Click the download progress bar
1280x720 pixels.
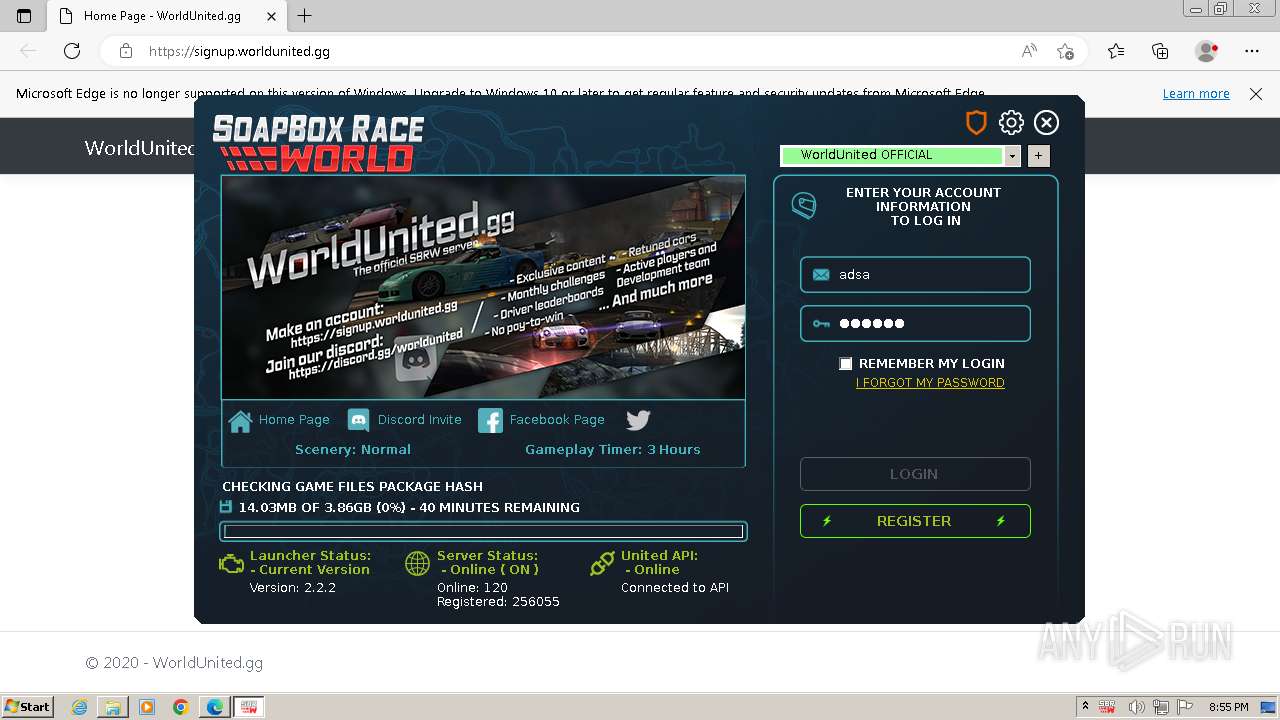(483, 532)
